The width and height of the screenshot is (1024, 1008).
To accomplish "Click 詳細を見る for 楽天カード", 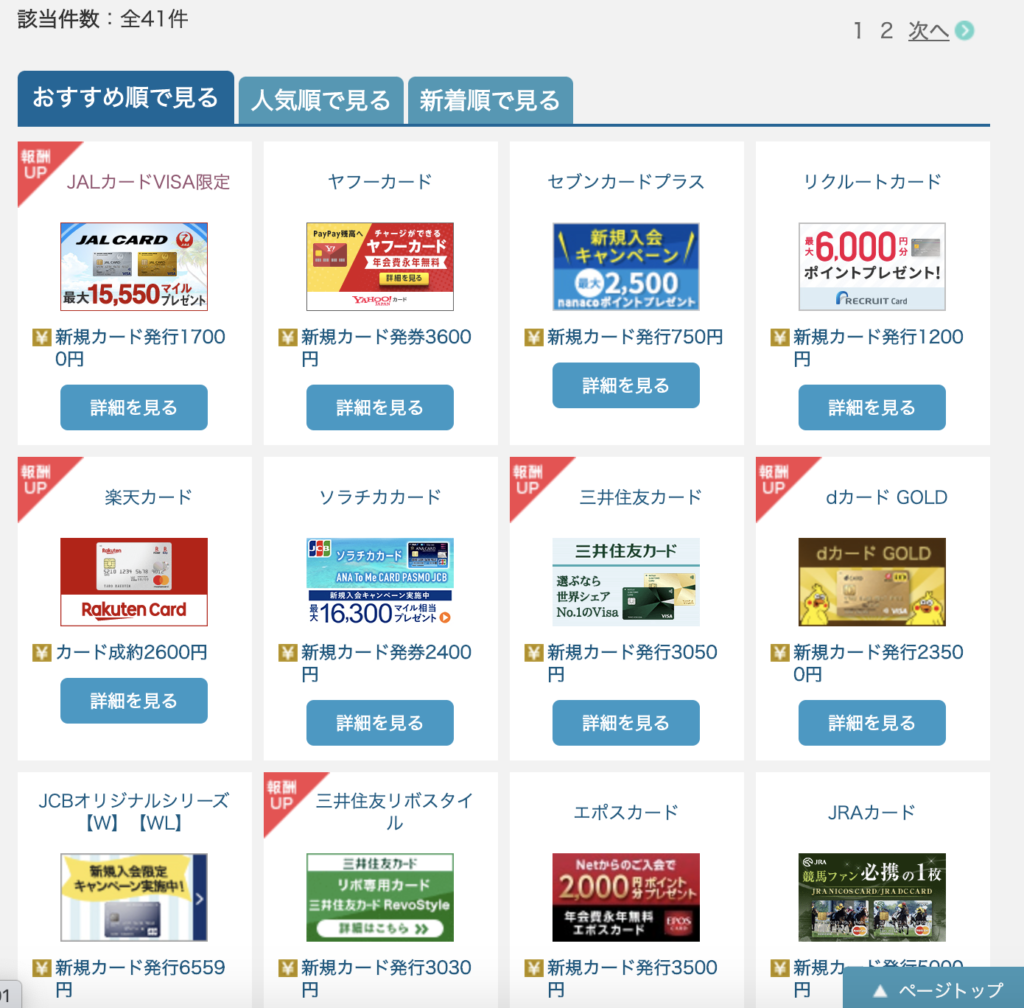I will tap(134, 701).
